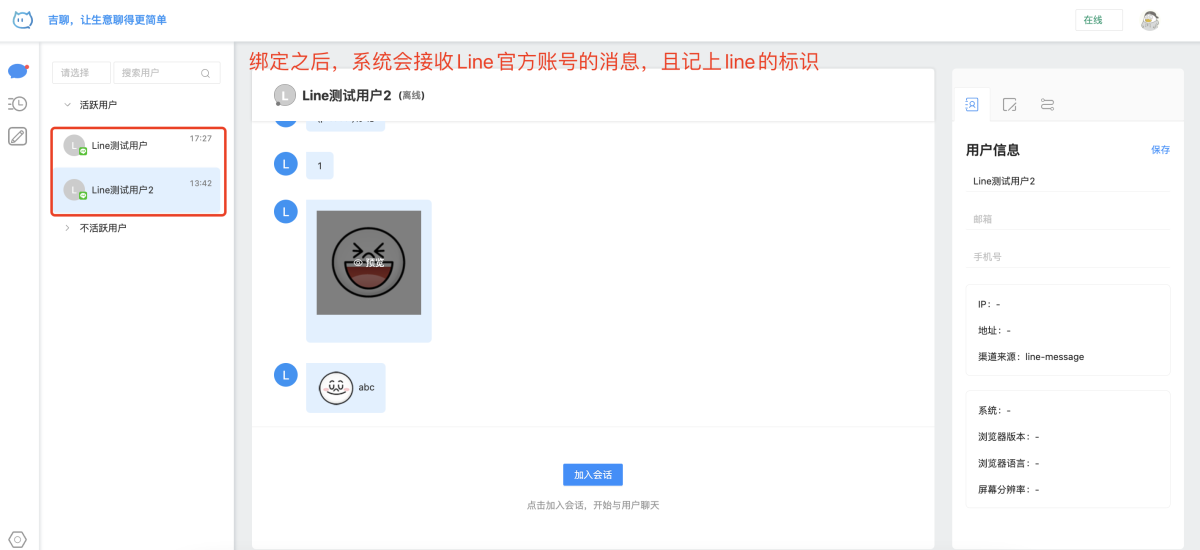
Task: Open the 在线 status dropdown
Action: pyautogui.click(x=1098, y=20)
